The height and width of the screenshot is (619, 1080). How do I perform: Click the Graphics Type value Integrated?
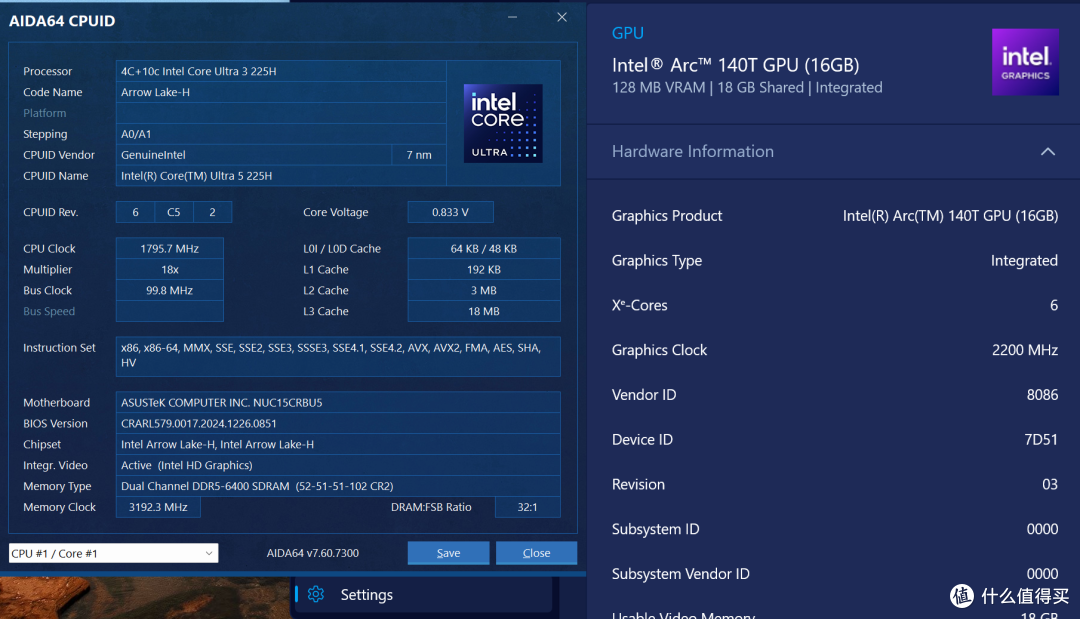point(1024,260)
